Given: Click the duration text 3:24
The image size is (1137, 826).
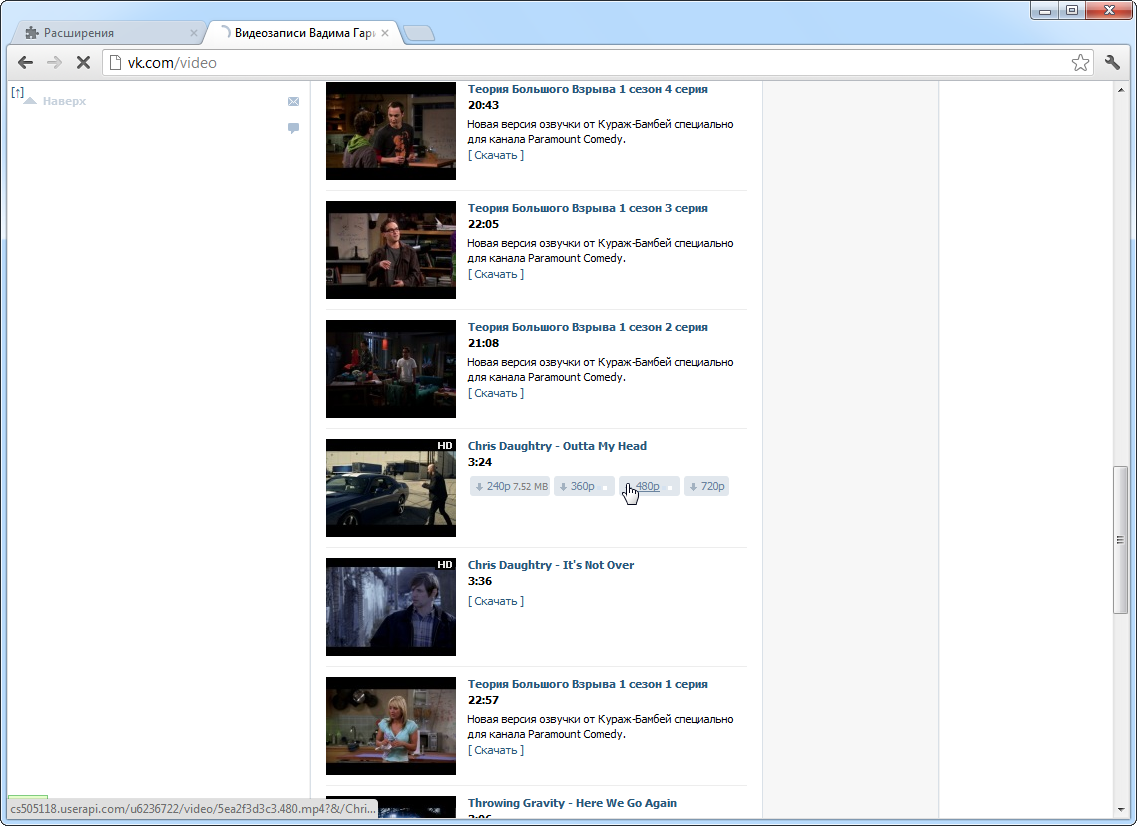Looking at the screenshot, I should tap(479, 462).
